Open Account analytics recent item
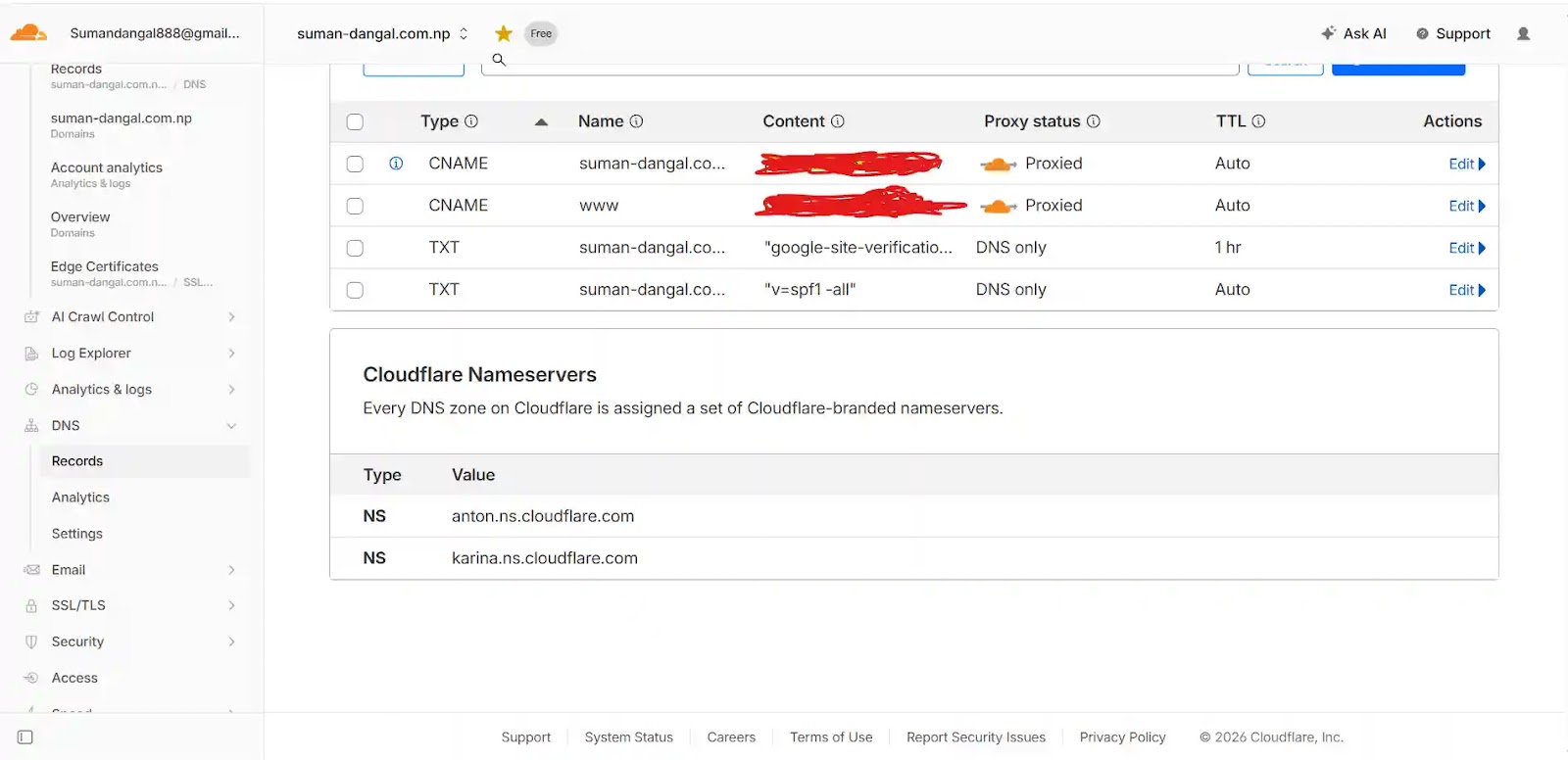 (x=107, y=174)
